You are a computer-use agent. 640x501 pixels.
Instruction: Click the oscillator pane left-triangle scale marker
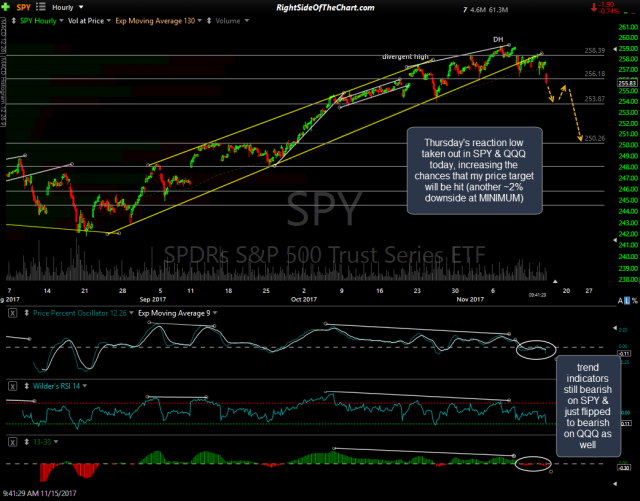(615, 327)
